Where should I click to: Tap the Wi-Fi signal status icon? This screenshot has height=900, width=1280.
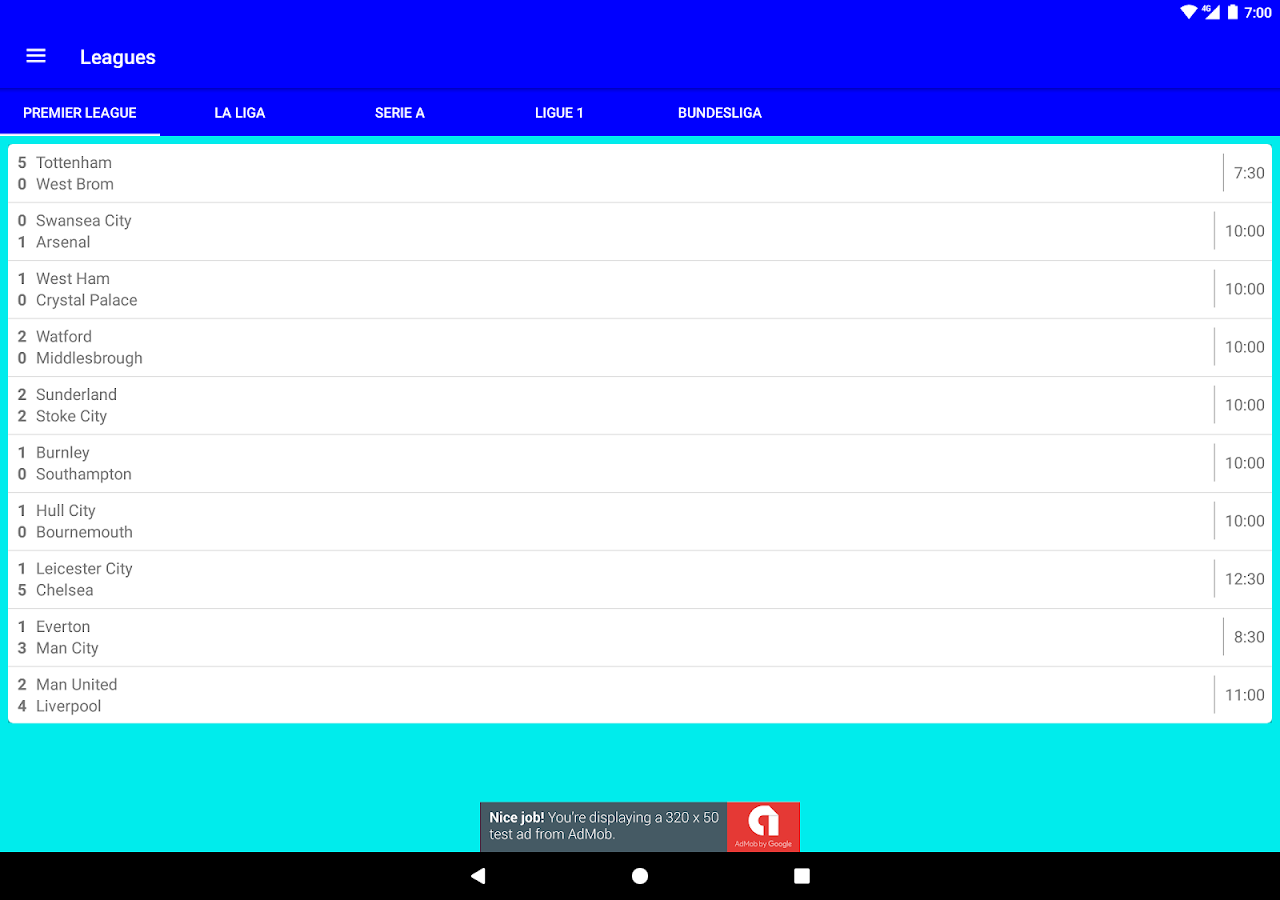(1188, 12)
